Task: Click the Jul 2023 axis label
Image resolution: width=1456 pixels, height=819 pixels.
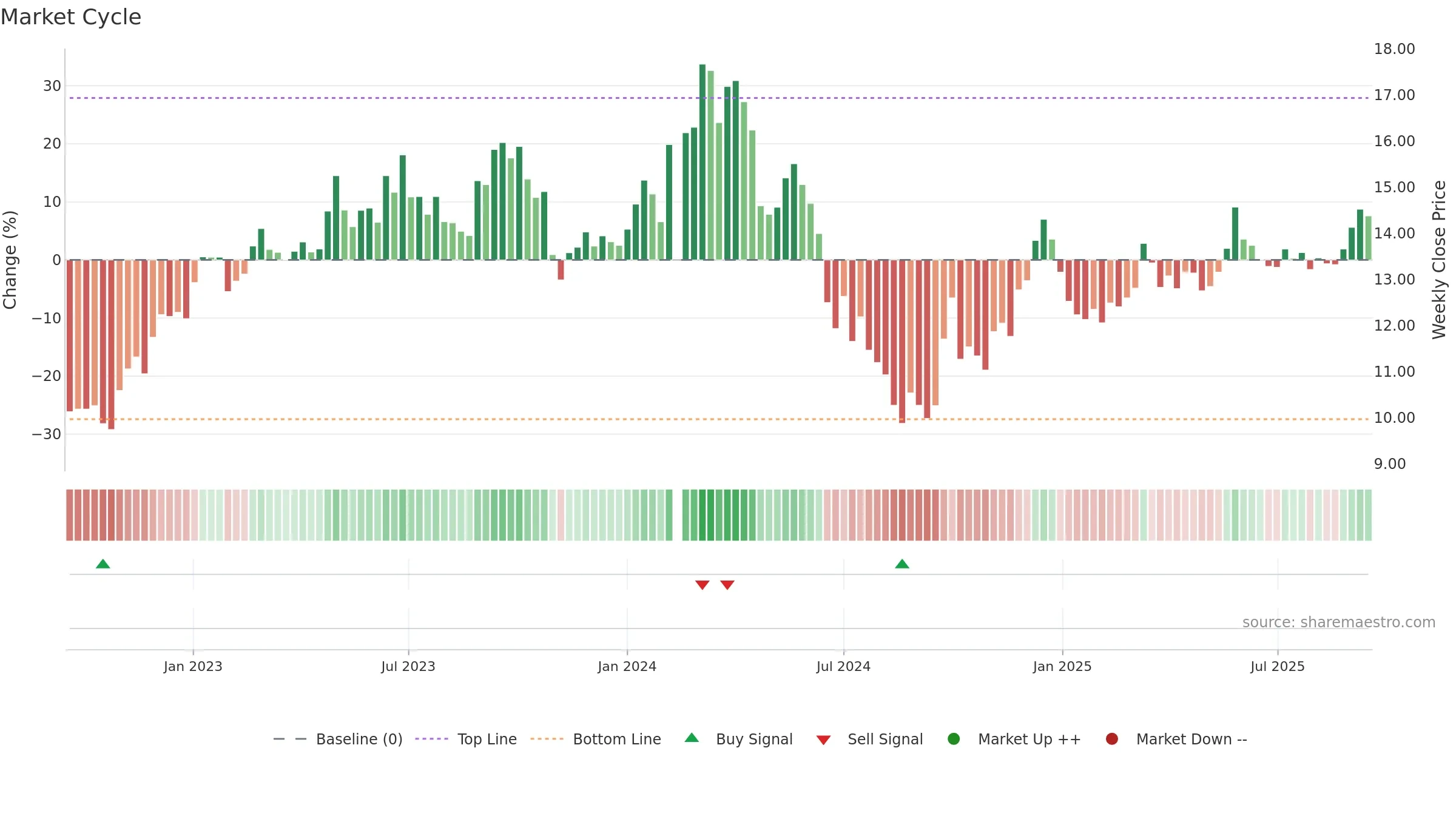Action: pyautogui.click(x=408, y=667)
